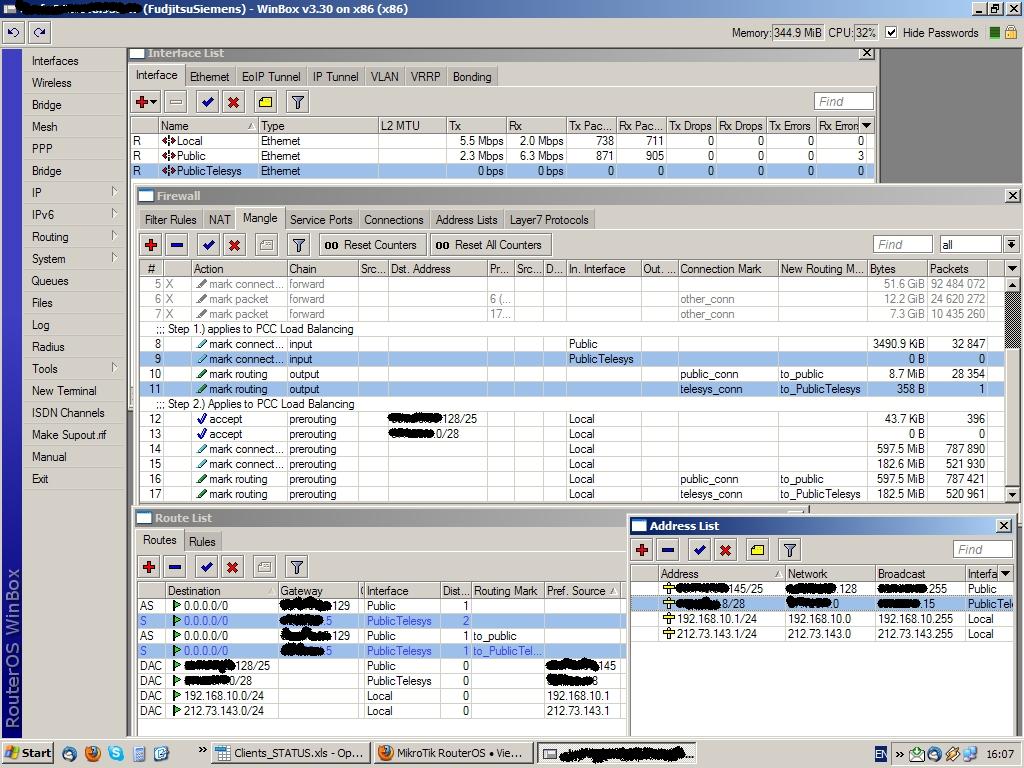Image resolution: width=1024 pixels, height=768 pixels.
Task: Toggle the Hide Passwords checkbox
Action: 891,32
